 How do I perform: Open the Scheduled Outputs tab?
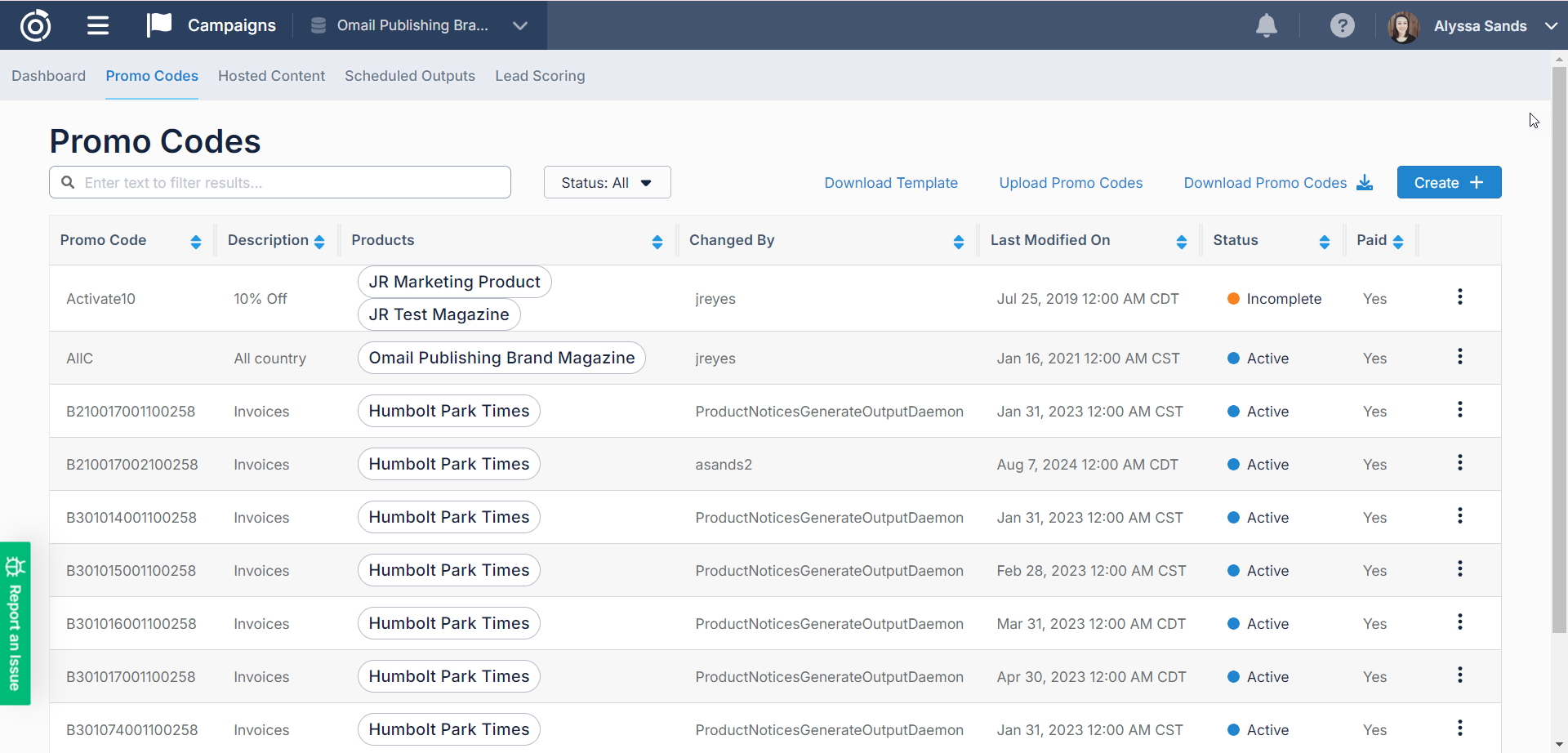pyautogui.click(x=409, y=76)
